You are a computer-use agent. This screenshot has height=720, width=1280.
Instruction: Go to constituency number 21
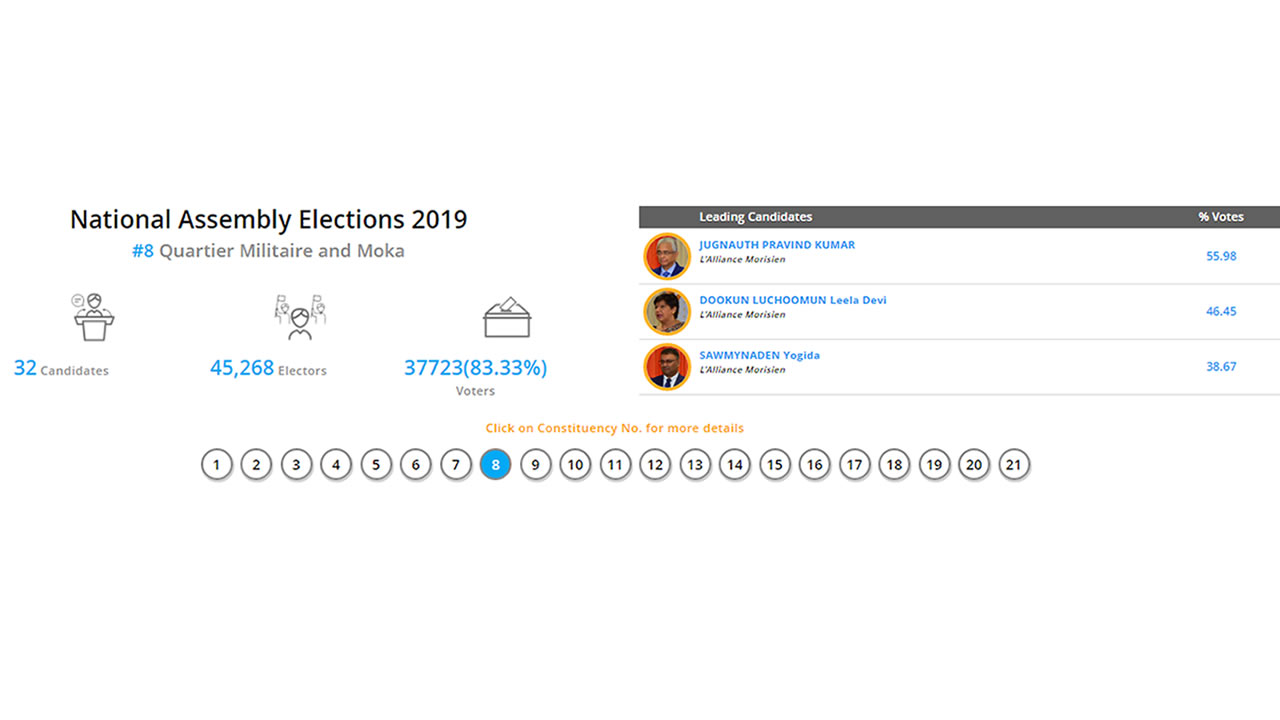click(x=1014, y=465)
